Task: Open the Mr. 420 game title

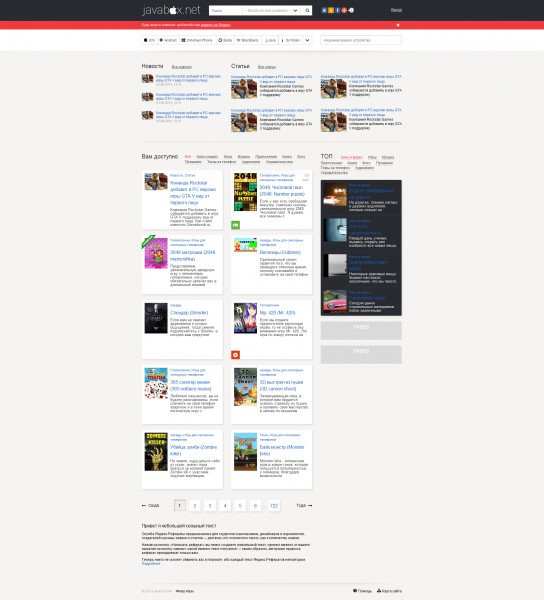Action: pos(277,313)
